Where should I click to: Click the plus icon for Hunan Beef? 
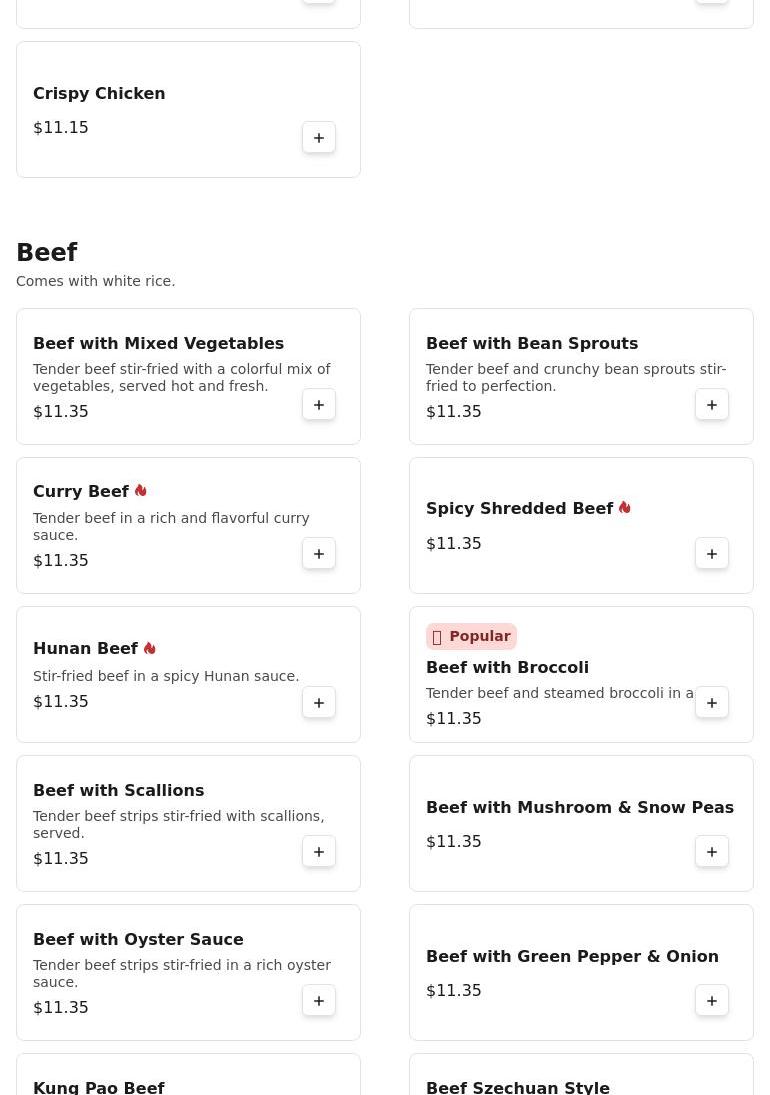319,703
